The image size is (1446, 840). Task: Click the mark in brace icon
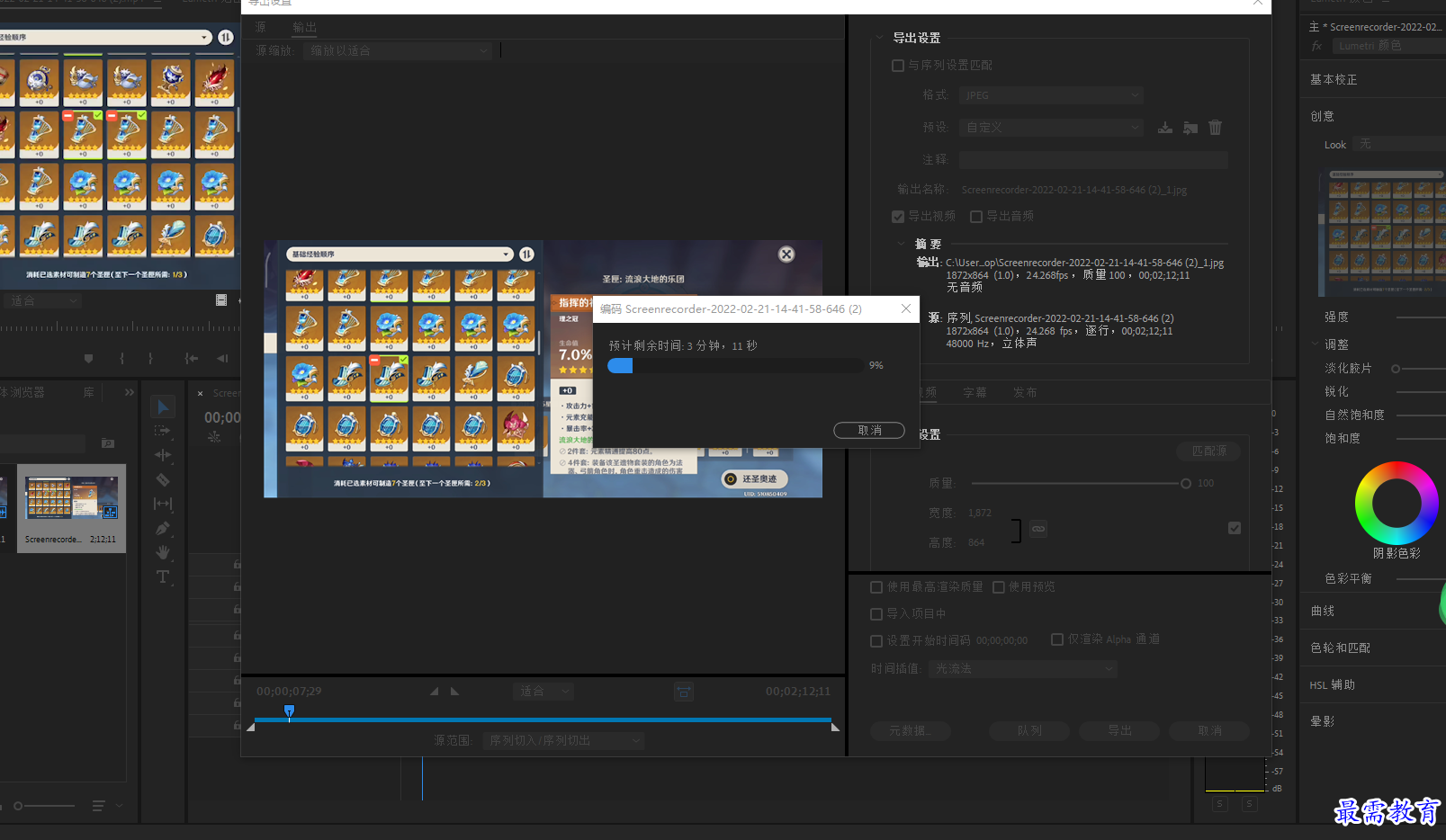pyautogui.click(x=121, y=359)
